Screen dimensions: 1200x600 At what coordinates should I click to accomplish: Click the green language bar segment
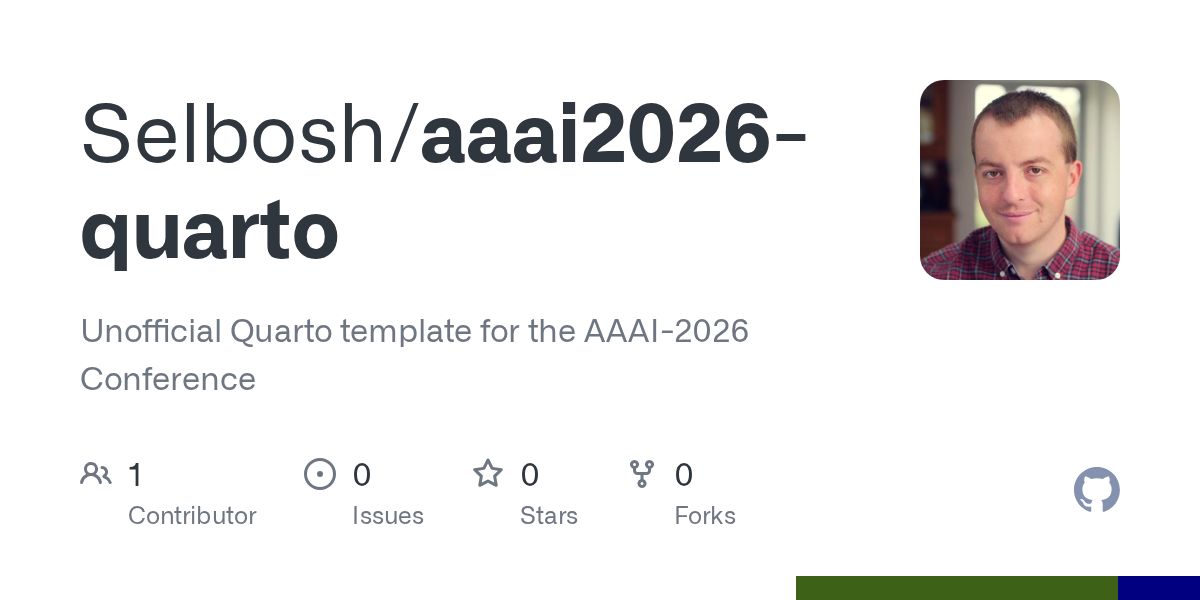[x=956, y=588]
